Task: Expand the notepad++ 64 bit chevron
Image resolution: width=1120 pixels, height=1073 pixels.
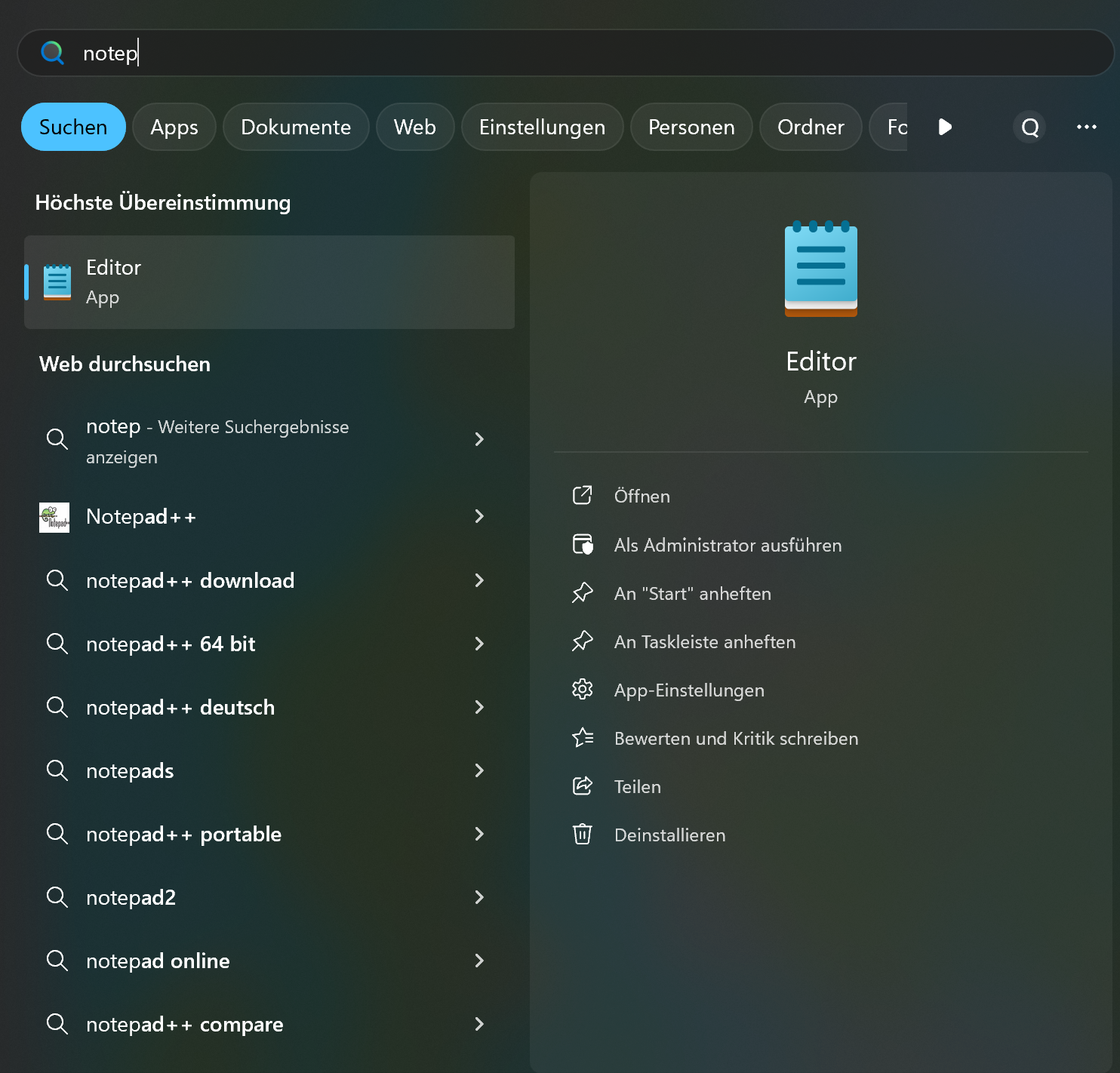Action: tap(479, 644)
